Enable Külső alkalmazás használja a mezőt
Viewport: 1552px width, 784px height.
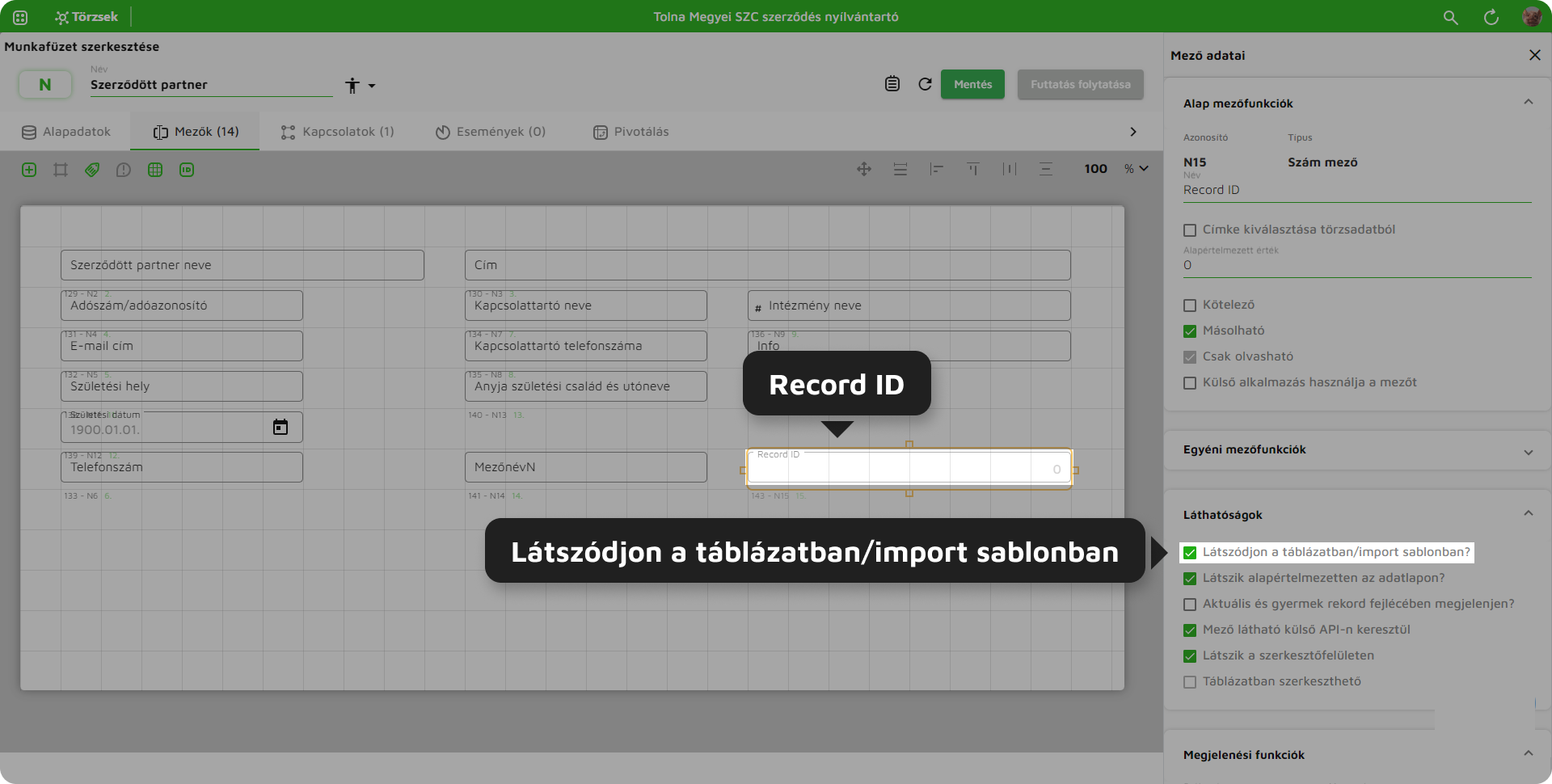(1190, 383)
